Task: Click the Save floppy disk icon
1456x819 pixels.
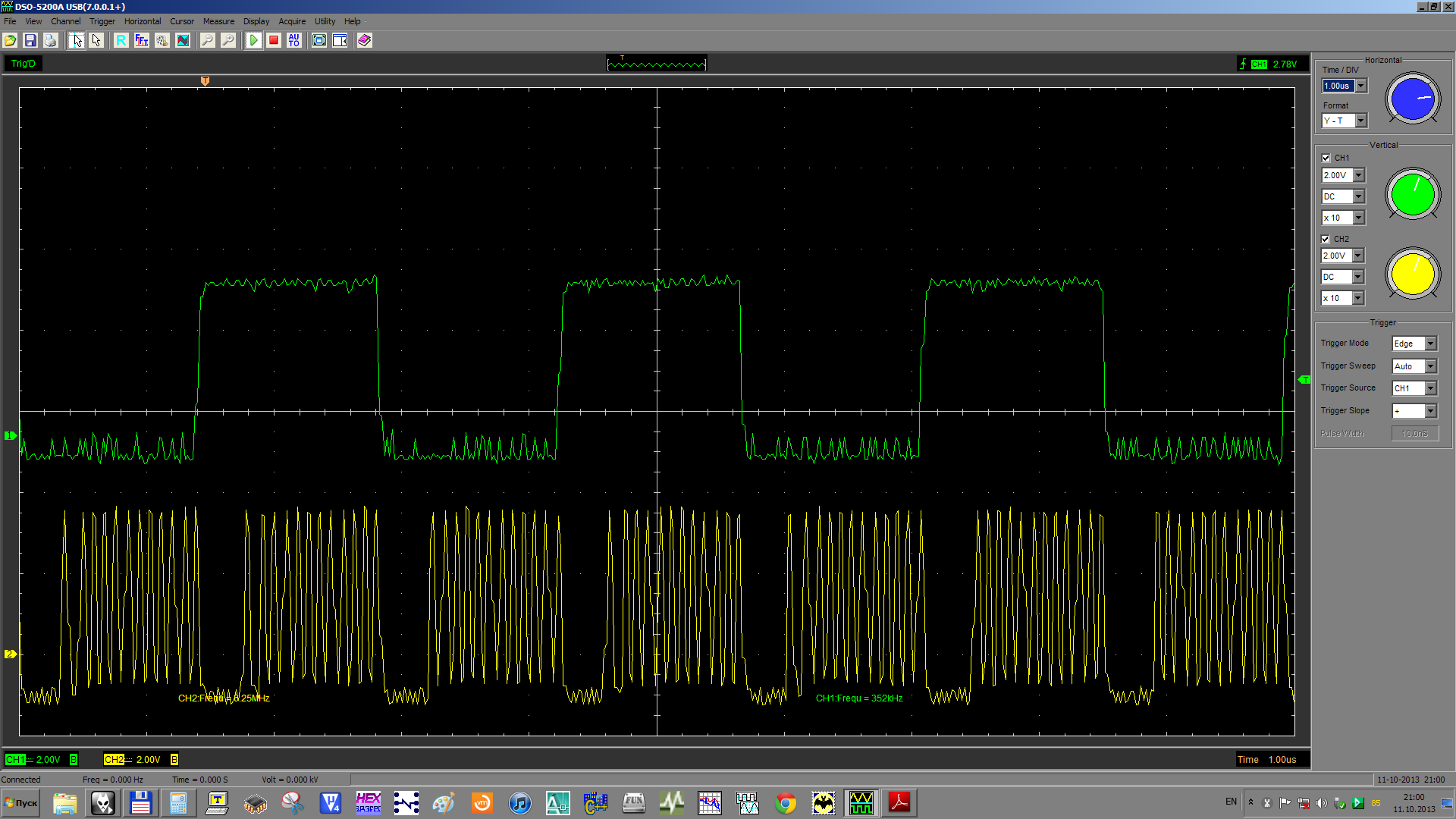Action: coord(30,40)
